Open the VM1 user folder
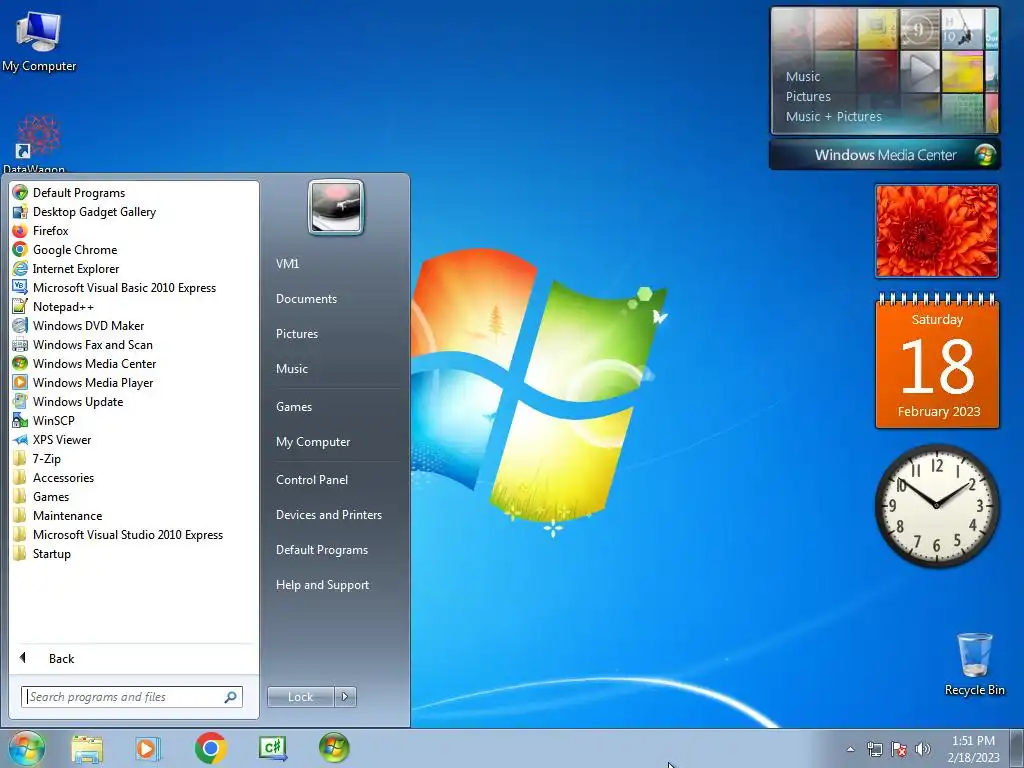 point(287,264)
